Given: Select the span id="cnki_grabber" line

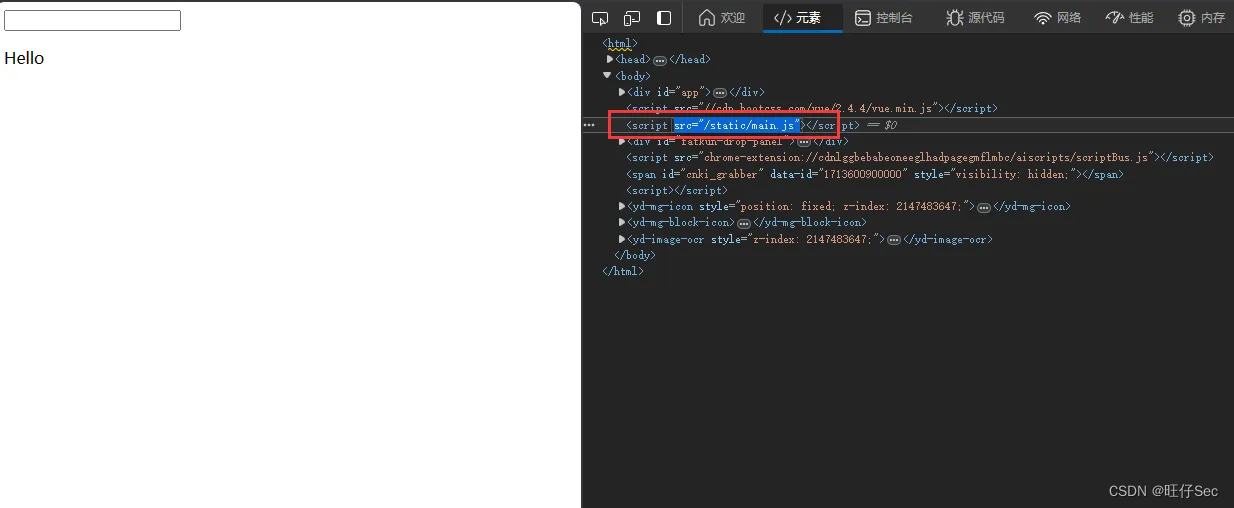Looking at the screenshot, I should pyautogui.click(x=874, y=174).
